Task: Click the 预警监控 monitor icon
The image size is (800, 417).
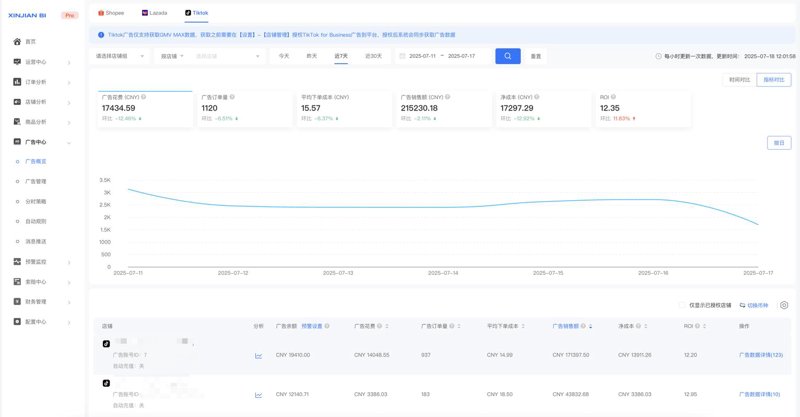Action: [x=17, y=261]
